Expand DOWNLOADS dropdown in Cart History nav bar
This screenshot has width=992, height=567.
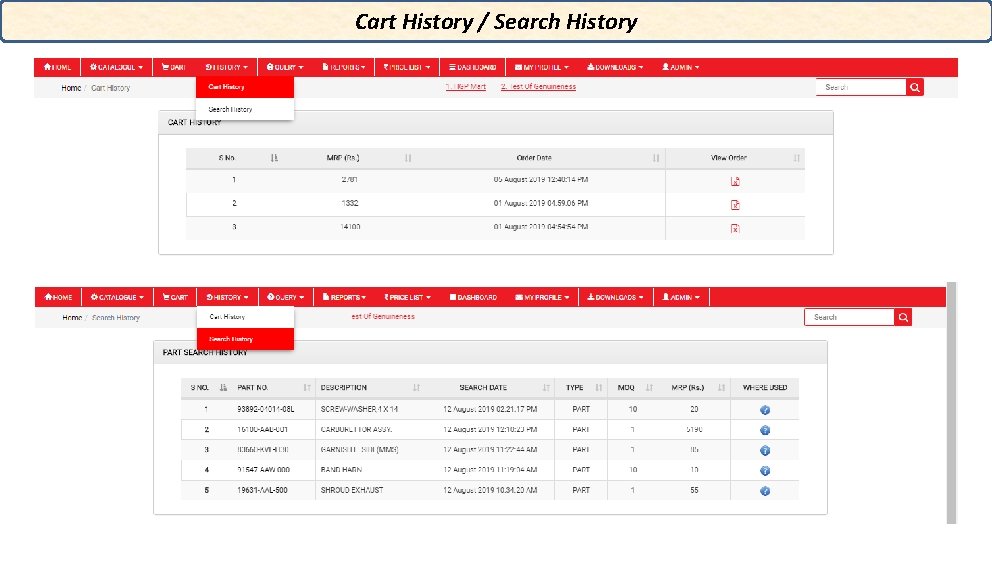pos(615,67)
